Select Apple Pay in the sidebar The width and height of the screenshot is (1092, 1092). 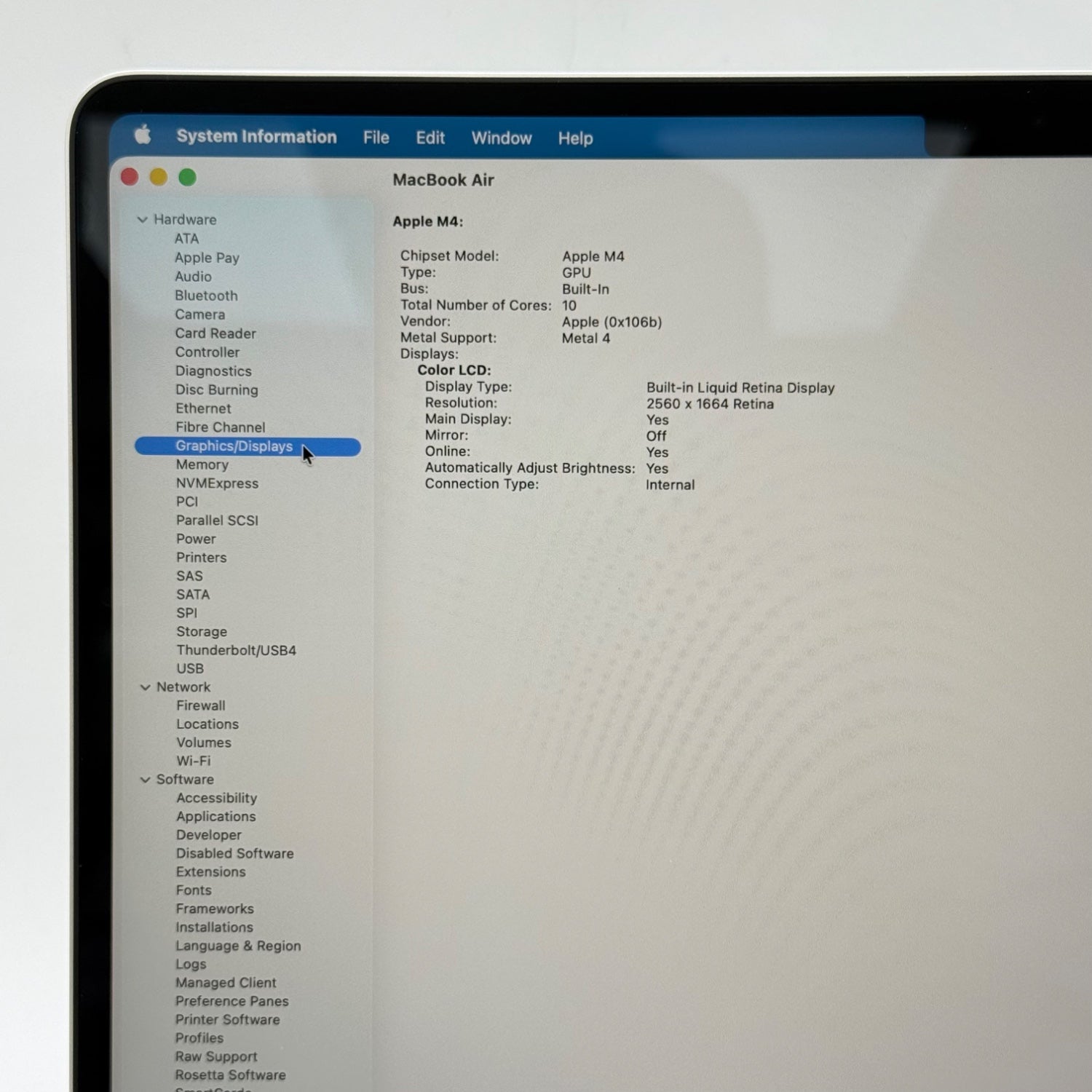click(207, 258)
